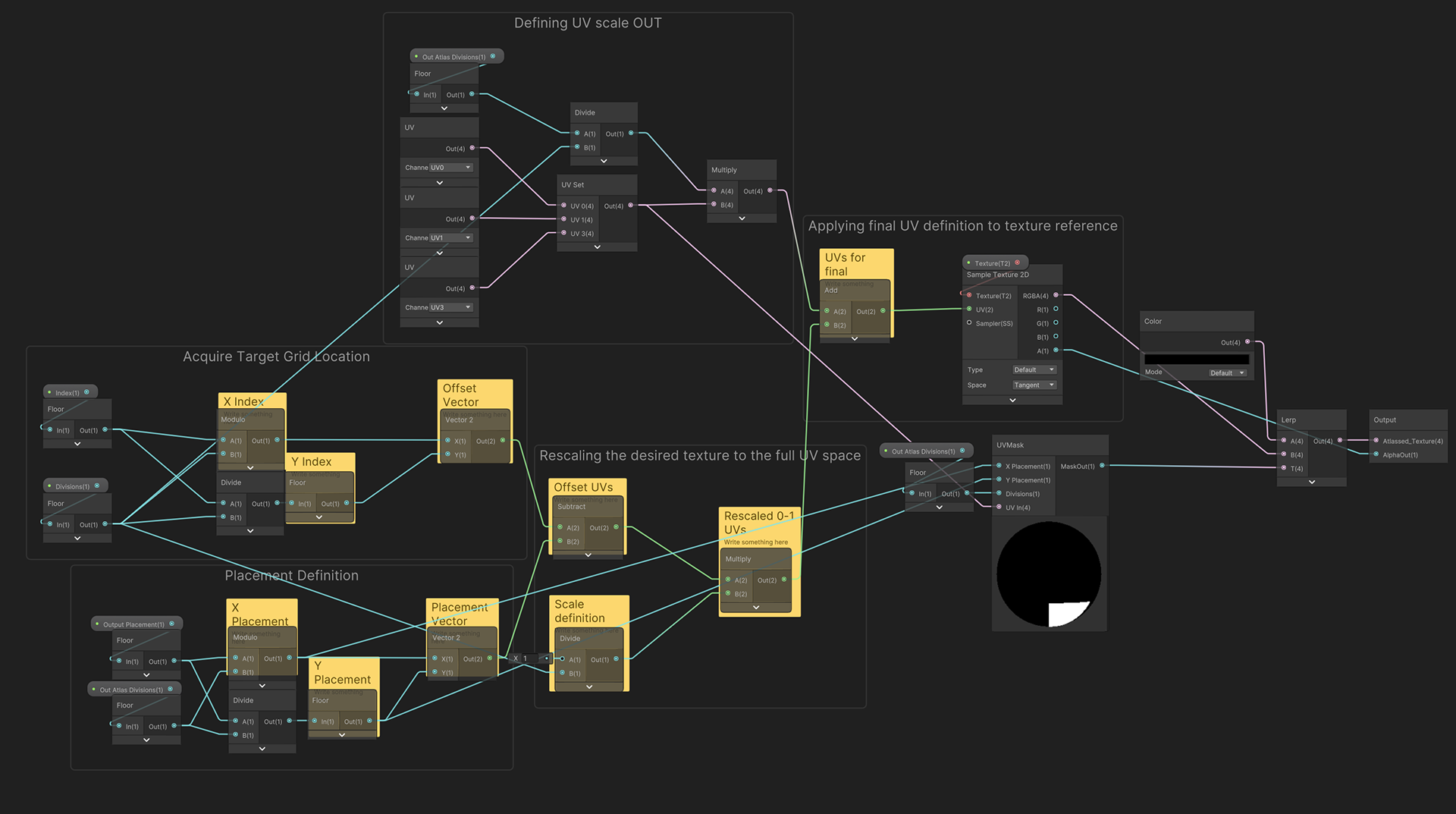Select the 'Acquire Target Grid Location' group title
1456x814 pixels.
click(x=276, y=357)
